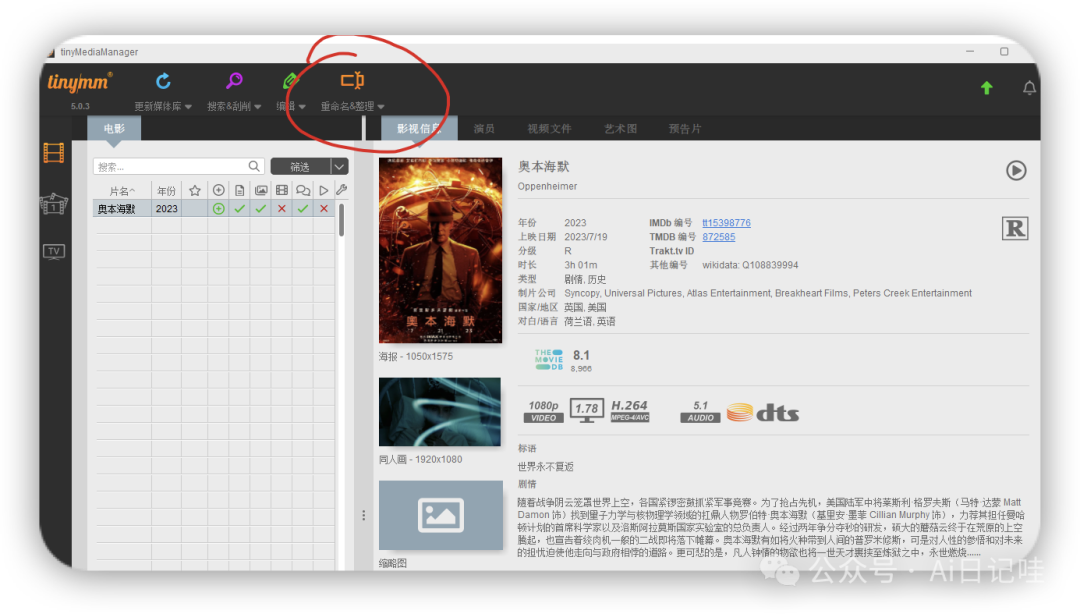Click the three-dot panel splitter handle
1080x614 pixels.
tap(364, 515)
